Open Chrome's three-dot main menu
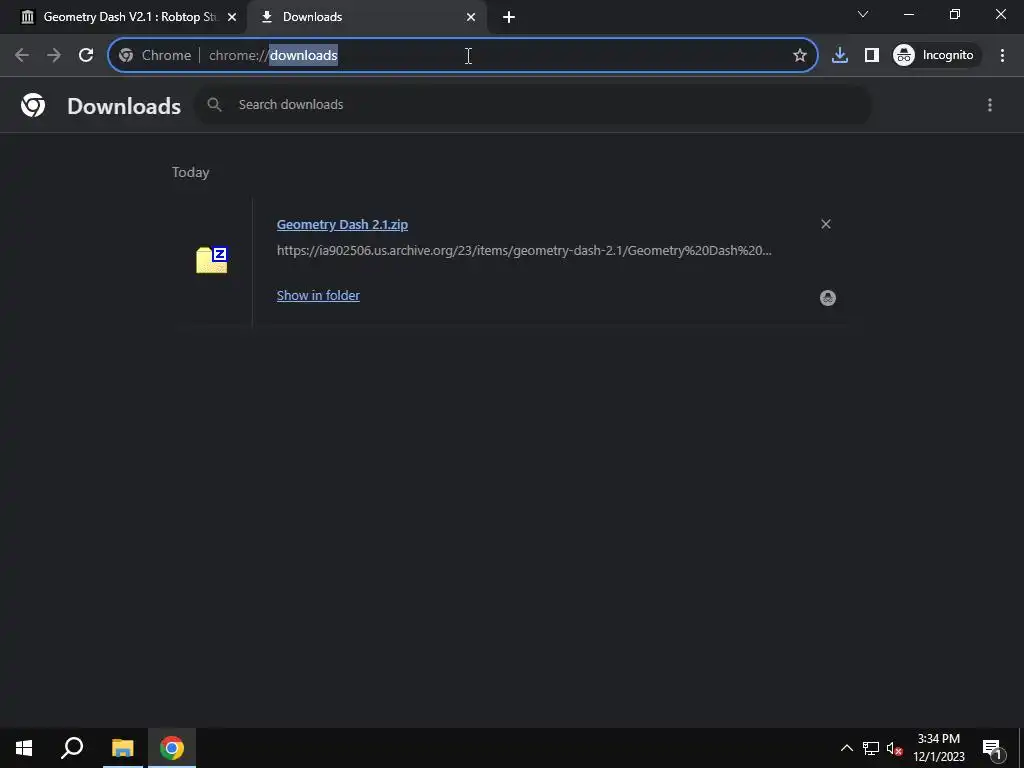The height and width of the screenshot is (768, 1024). click(1002, 56)
